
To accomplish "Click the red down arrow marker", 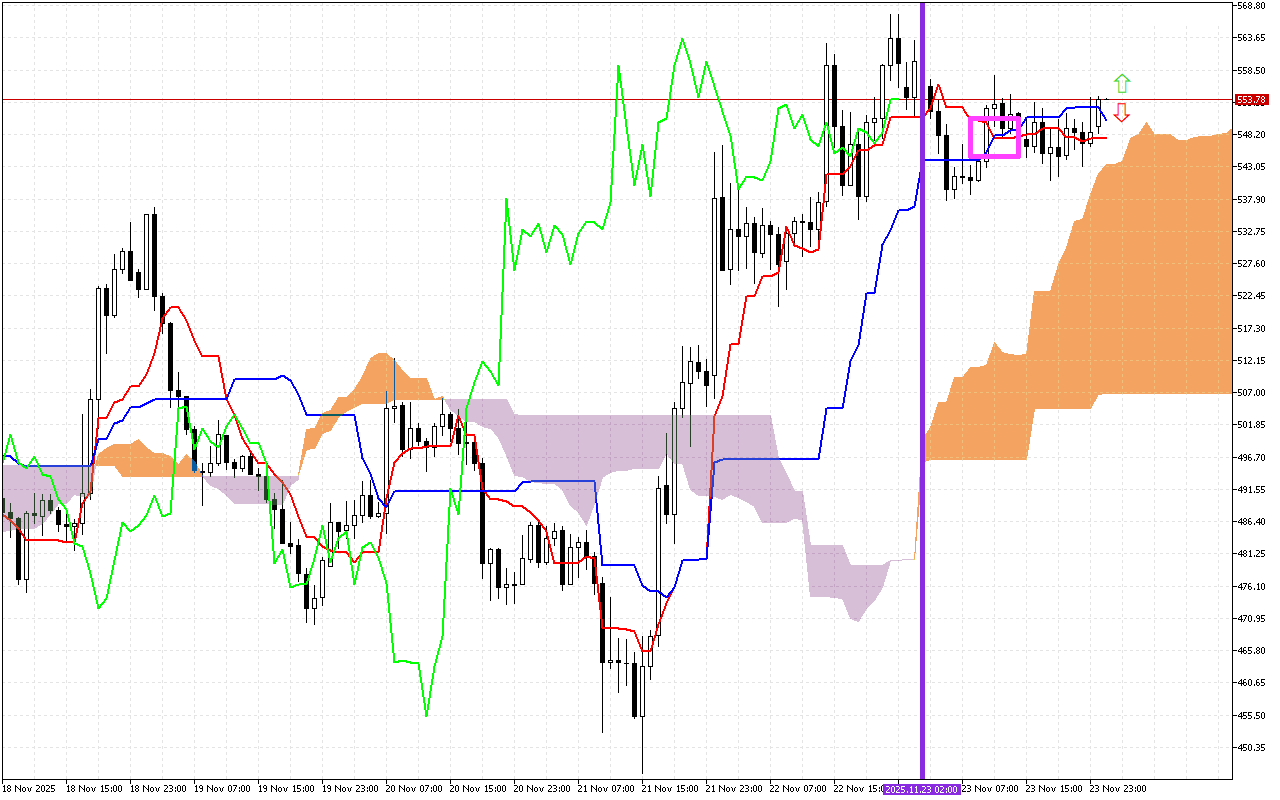I will click(1122, 111).
